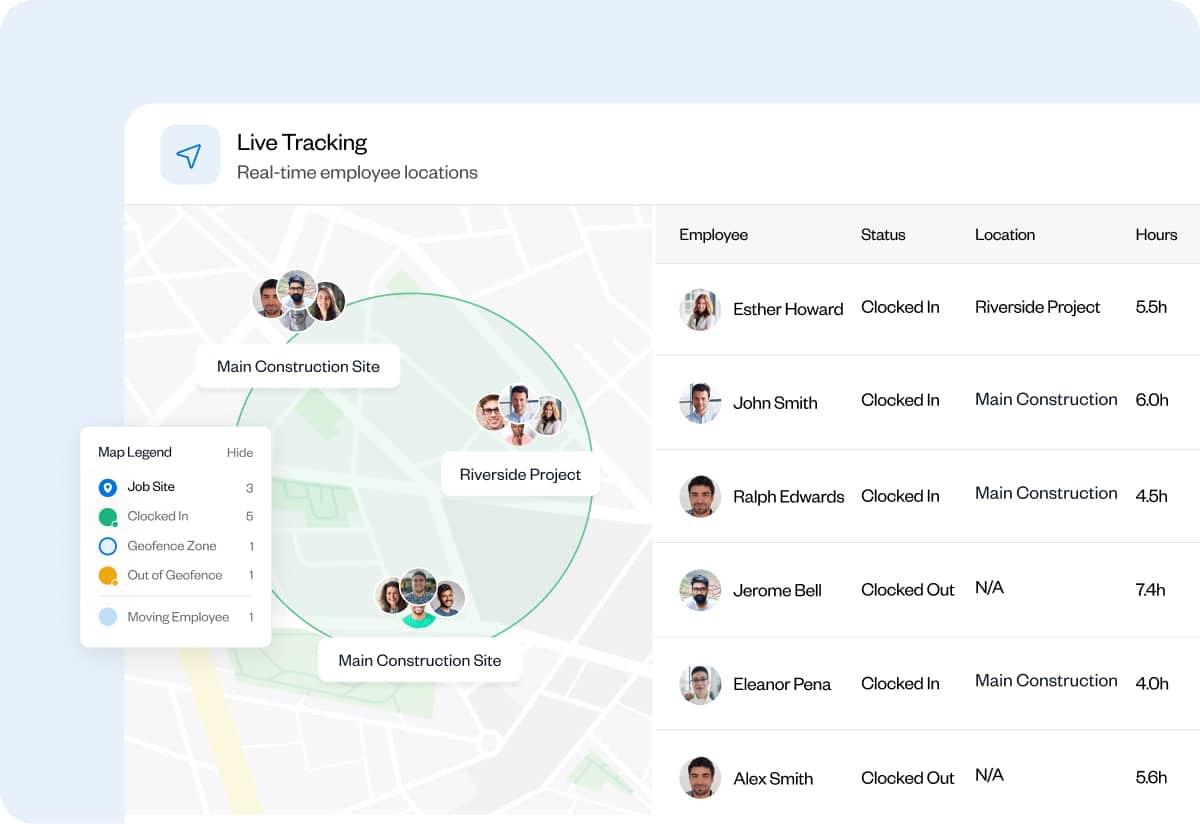Open Esther Howard's profile photo
Viewport: 1200px width, 824px height.
pos(700,310)
